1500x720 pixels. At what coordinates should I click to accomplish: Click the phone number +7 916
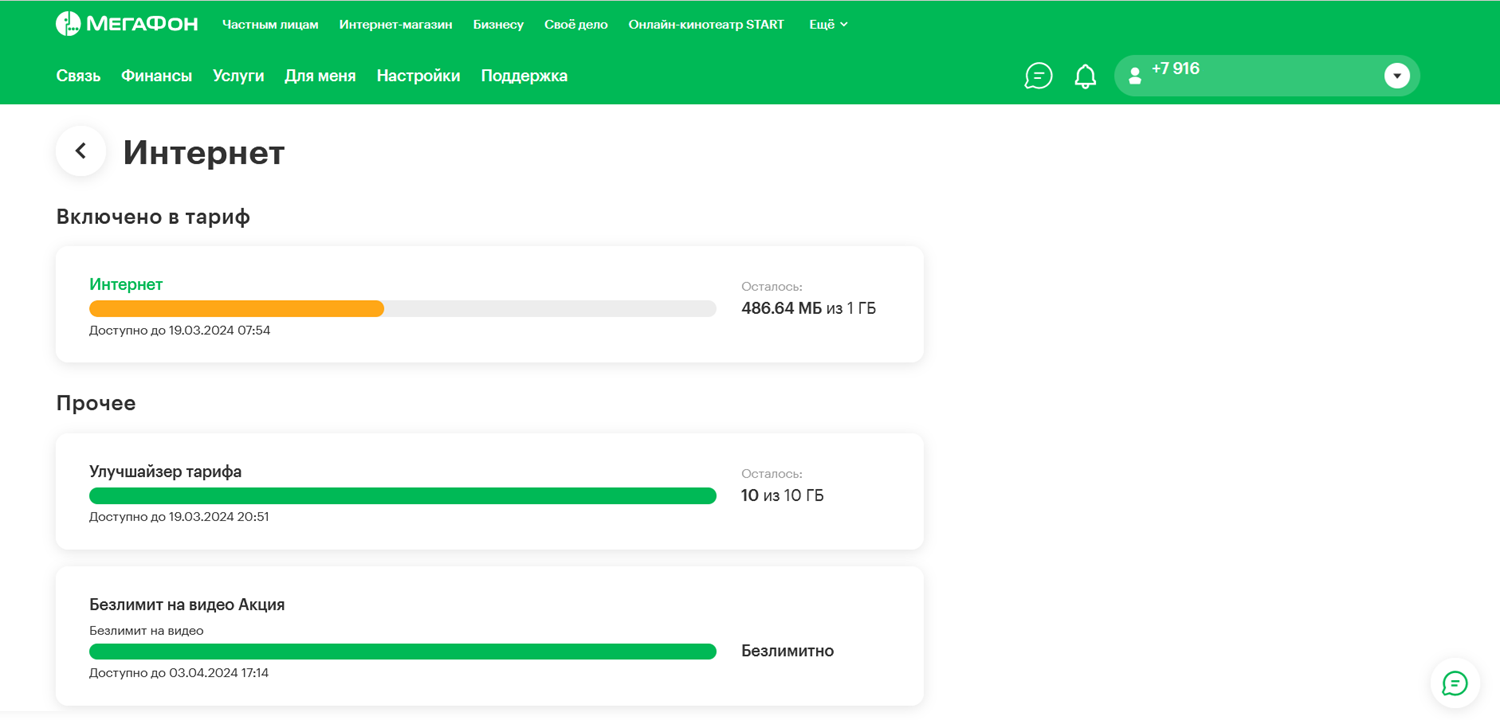point(1175,69)
